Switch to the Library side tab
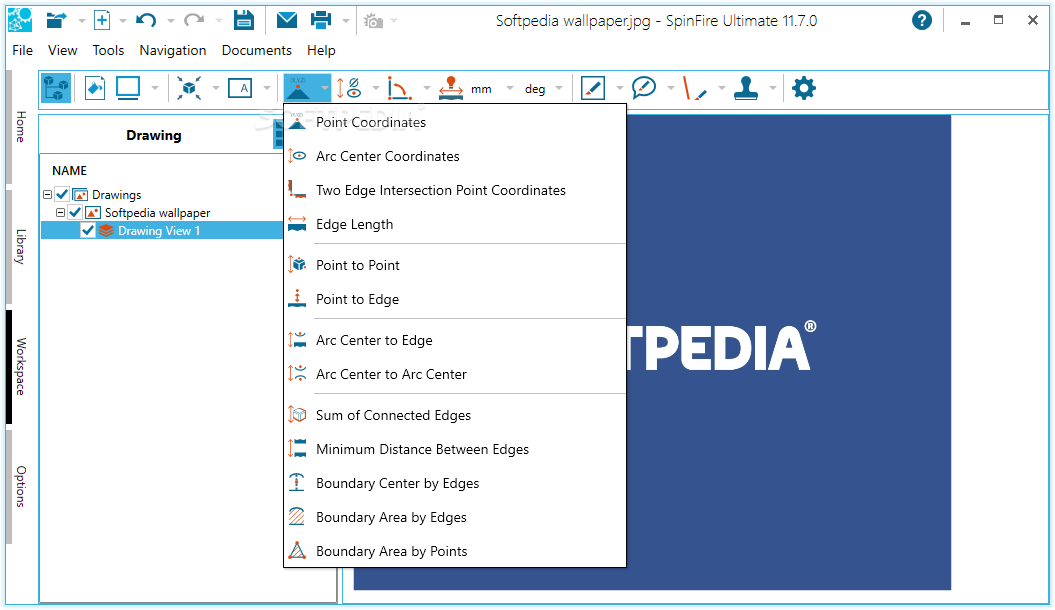 click(x=20, y=247)
